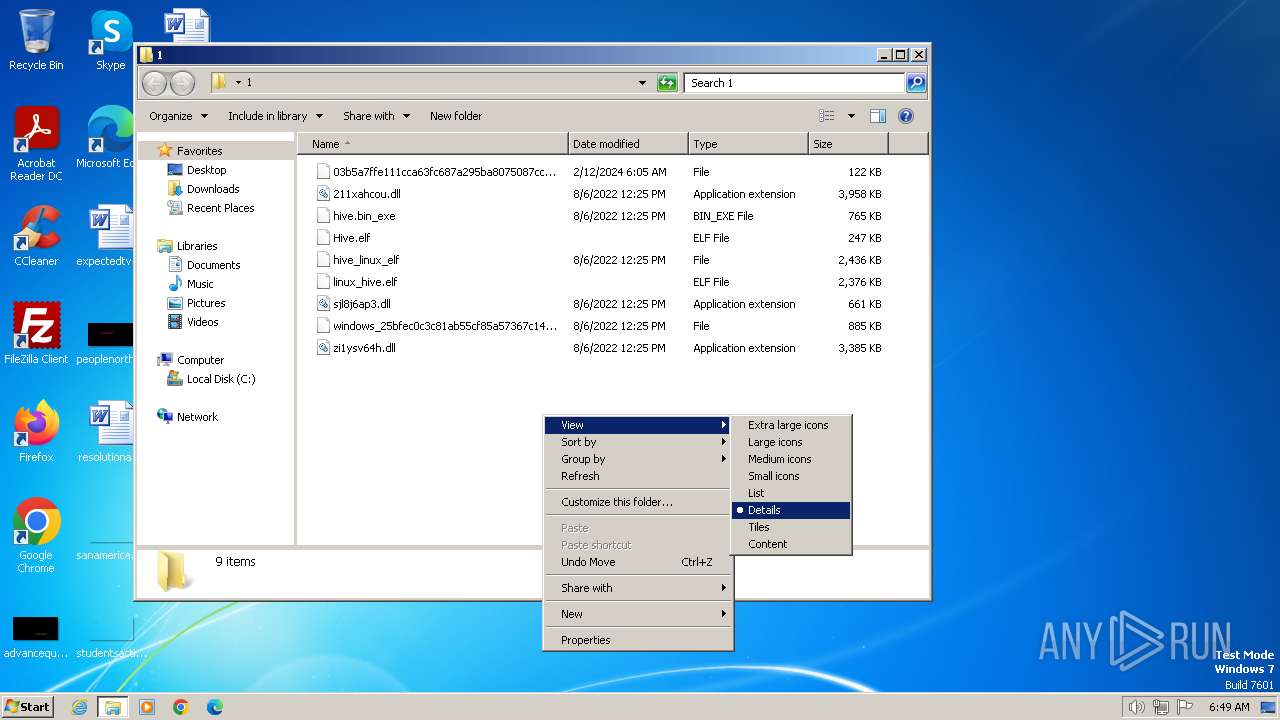Select Network in the navigation pane
Viewport: 1280px width, 720px height.
(197, 417)
